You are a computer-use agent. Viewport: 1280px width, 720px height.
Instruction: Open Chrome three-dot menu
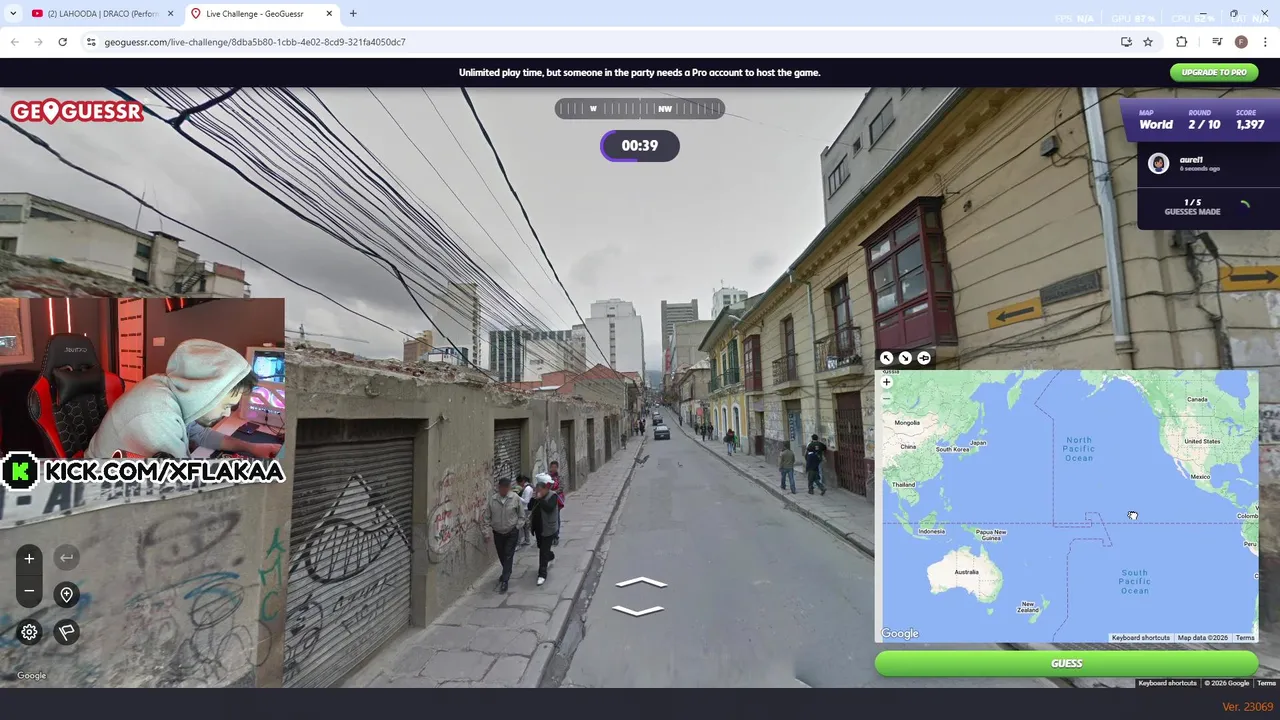pyautogui.click(x=1265, y=42)
